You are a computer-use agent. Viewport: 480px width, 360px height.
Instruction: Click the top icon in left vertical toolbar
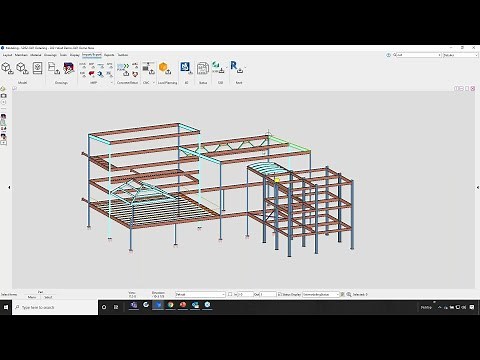pos(3,89)
